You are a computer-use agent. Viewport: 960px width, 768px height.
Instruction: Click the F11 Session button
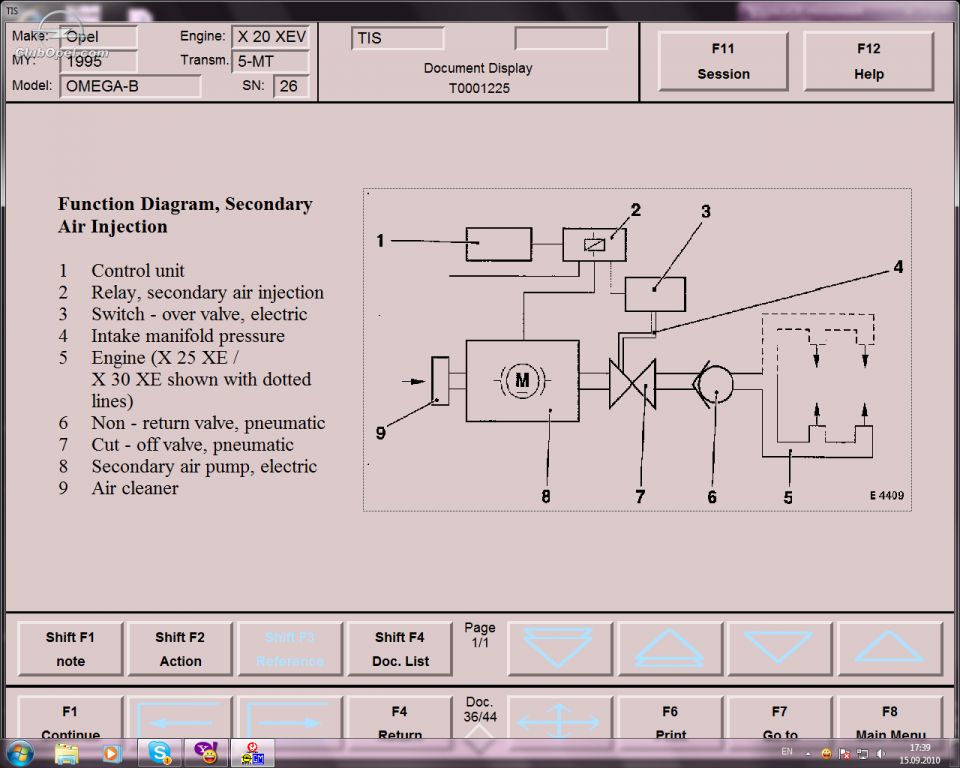coord(723,61)
